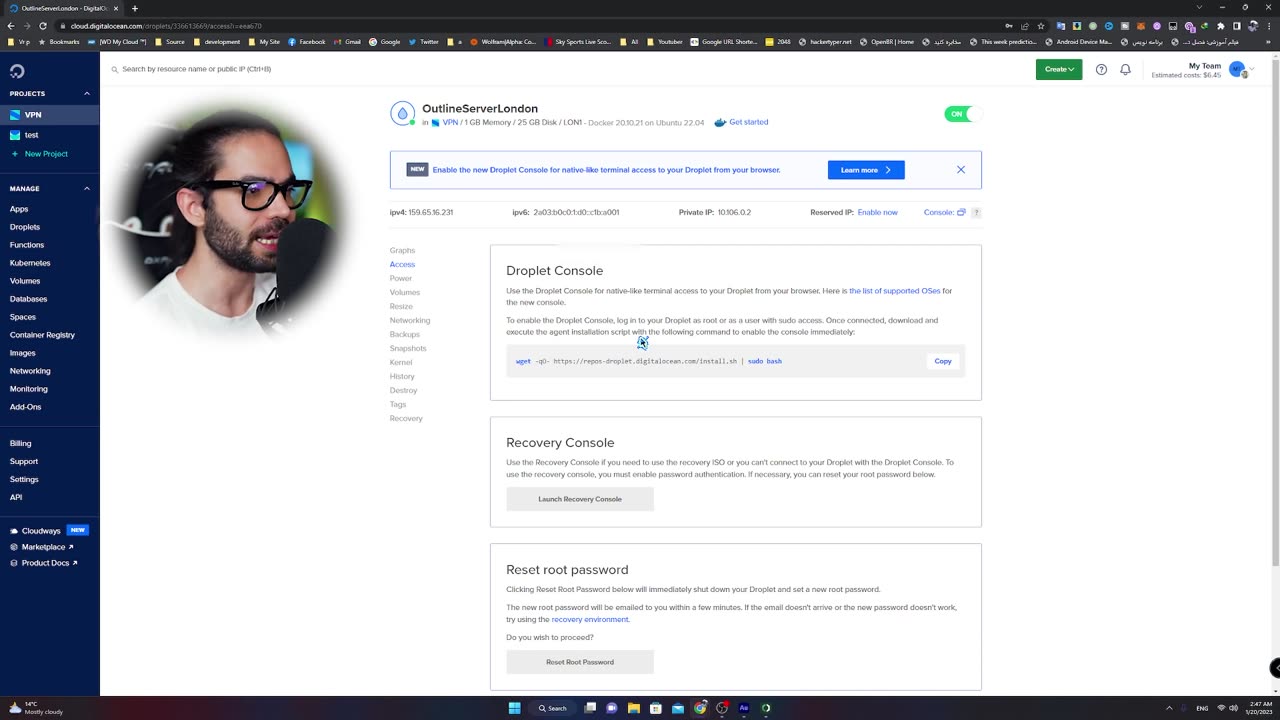Toggle the droplet ON power switch
The image size is (1280, 720).
pyautogui.click(x=963, y=114)
